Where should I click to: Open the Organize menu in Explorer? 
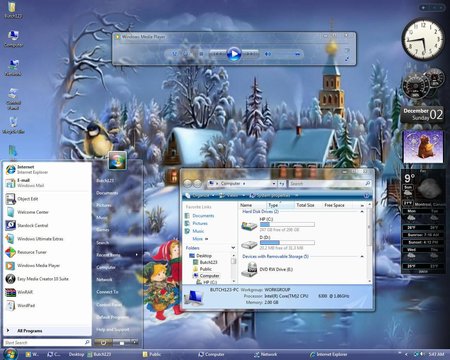(x=199, y=196)
